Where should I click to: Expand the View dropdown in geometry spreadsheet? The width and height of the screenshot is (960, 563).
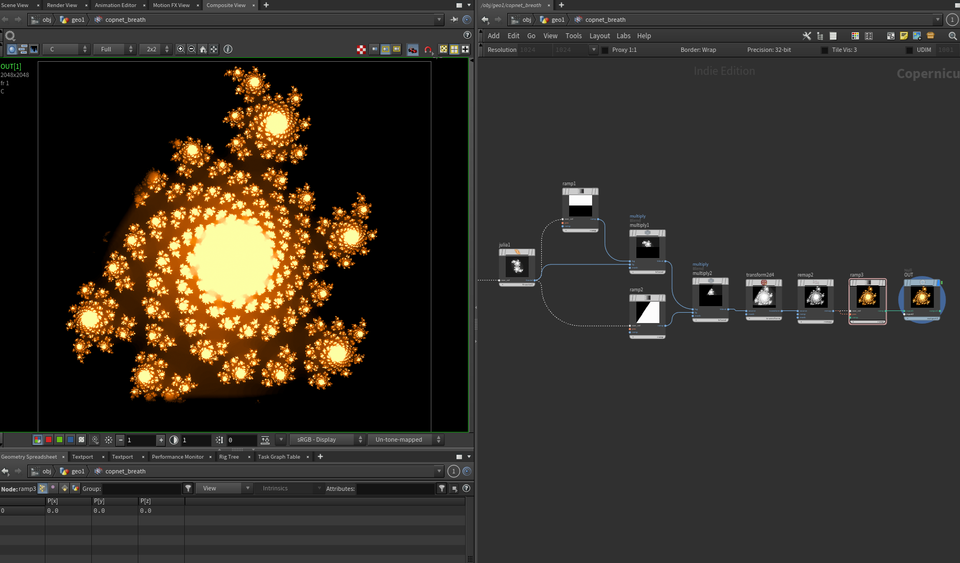(x=222, y=488)
